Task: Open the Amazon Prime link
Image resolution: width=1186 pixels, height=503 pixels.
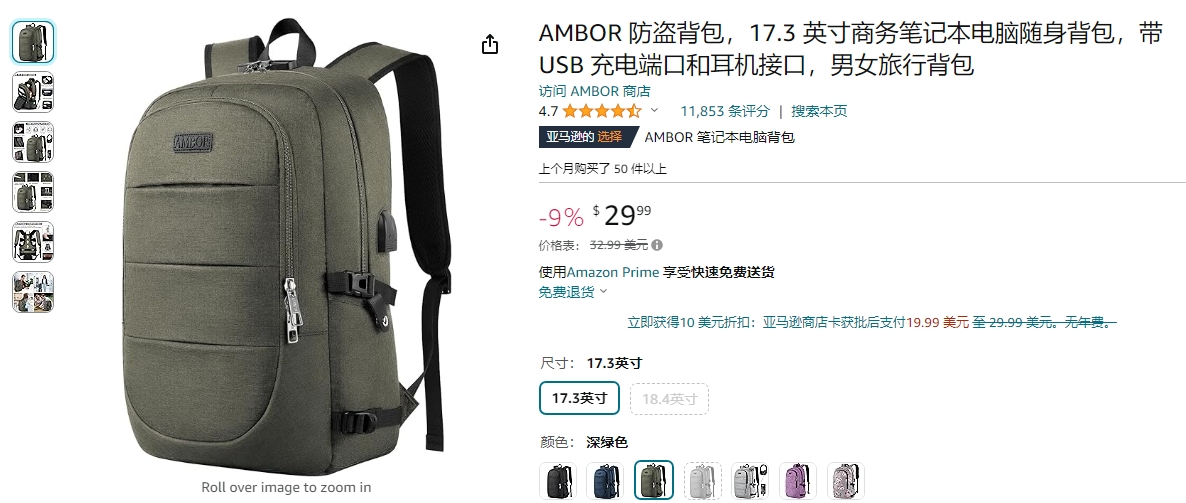Action: pyautogui.click(x=613, y=272)
